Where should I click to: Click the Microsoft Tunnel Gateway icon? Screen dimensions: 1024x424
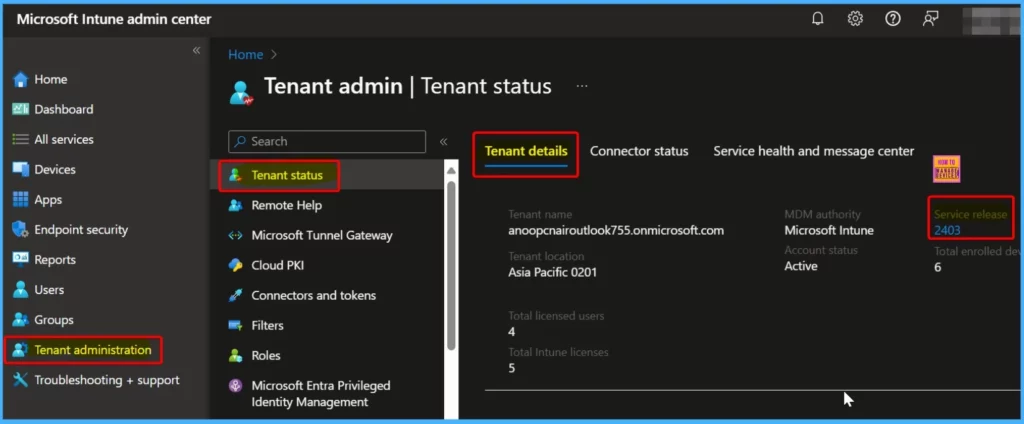[236, 235]
